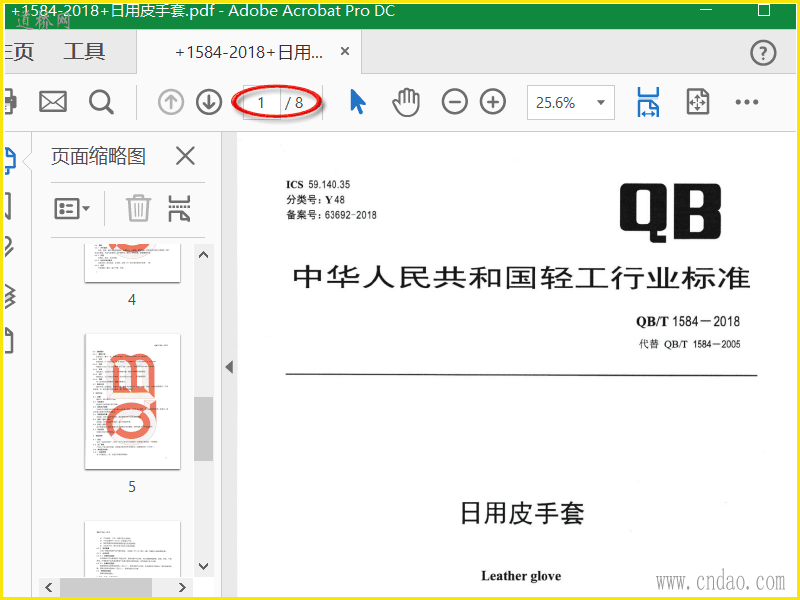Click the Leather glove subtitle
Viewport: 800px width, 600px height.
[521, 576]
